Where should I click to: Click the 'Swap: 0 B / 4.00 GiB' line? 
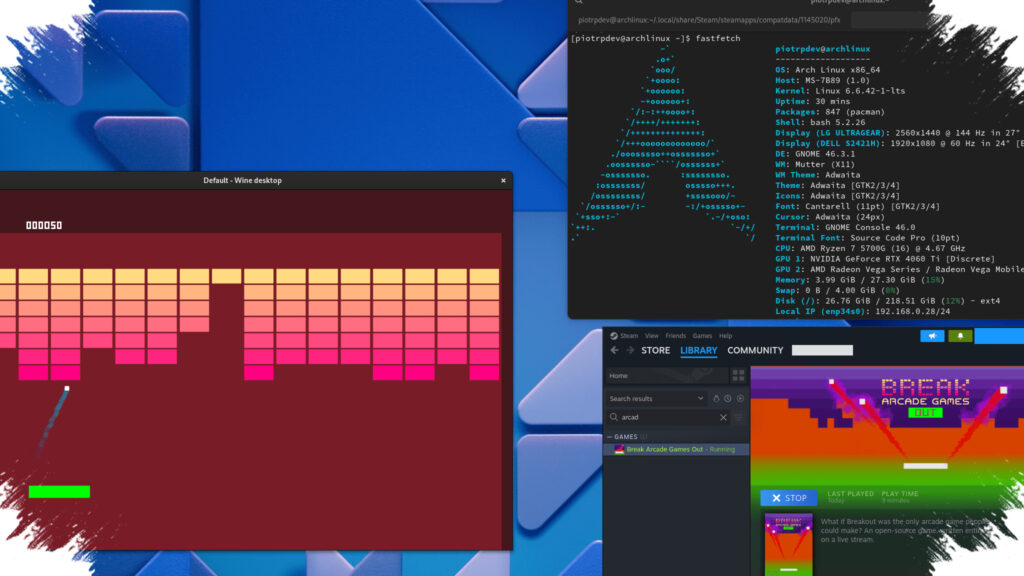pyautogui.click(x=837, y=290)
